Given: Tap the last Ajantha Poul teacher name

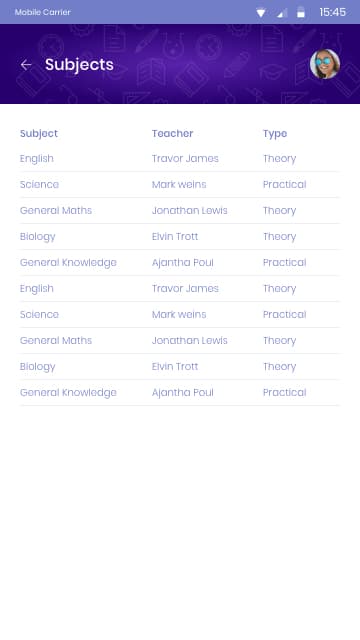Looking at the screenshot, I should (182, 393).
